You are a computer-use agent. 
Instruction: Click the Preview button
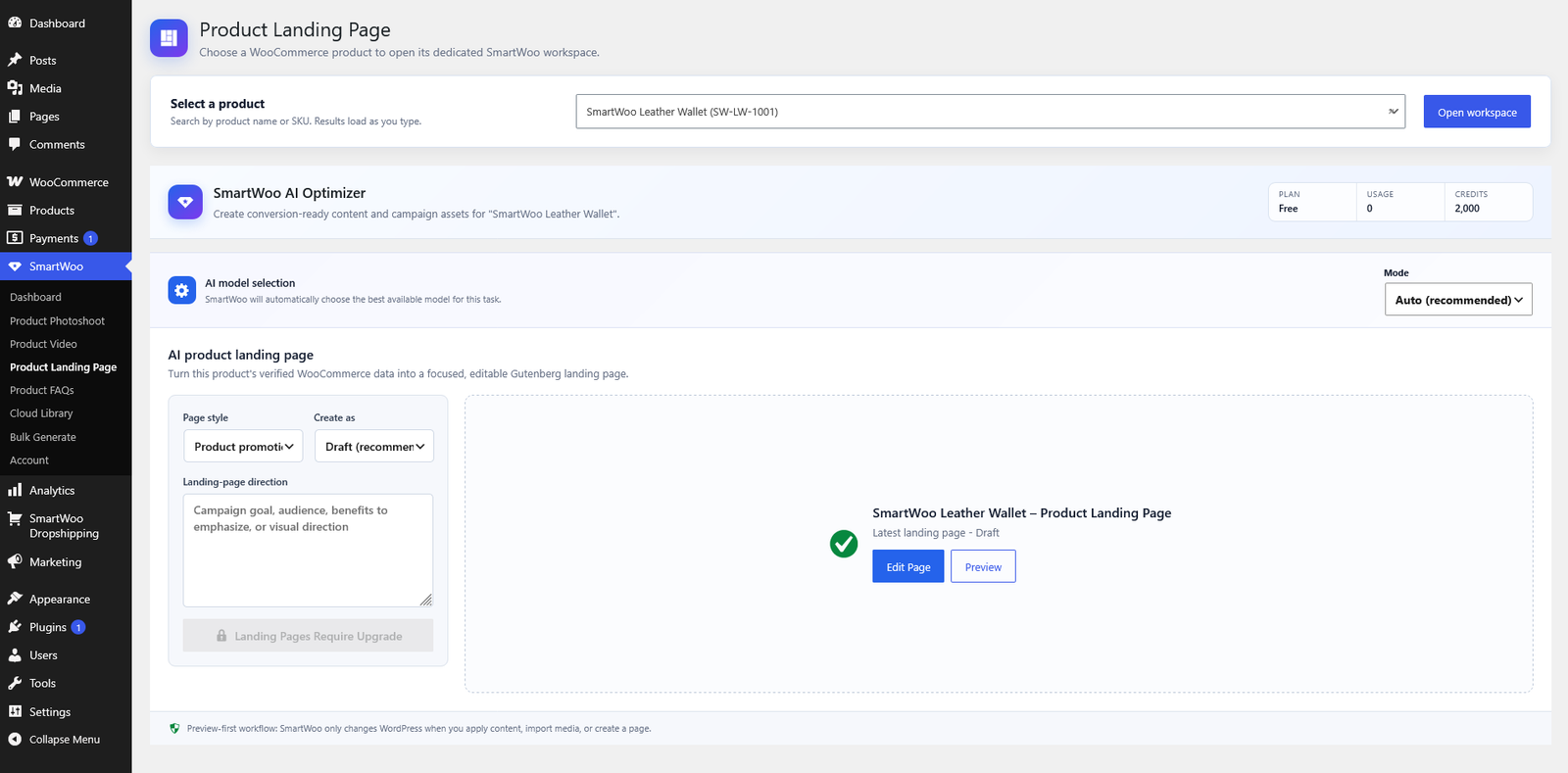coord(983,566)
